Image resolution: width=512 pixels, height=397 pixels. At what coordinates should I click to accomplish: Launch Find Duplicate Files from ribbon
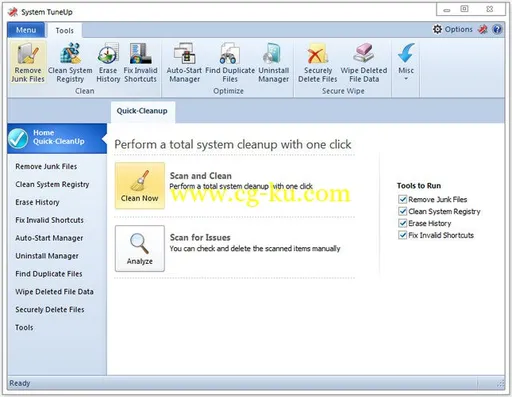[230, 62]
